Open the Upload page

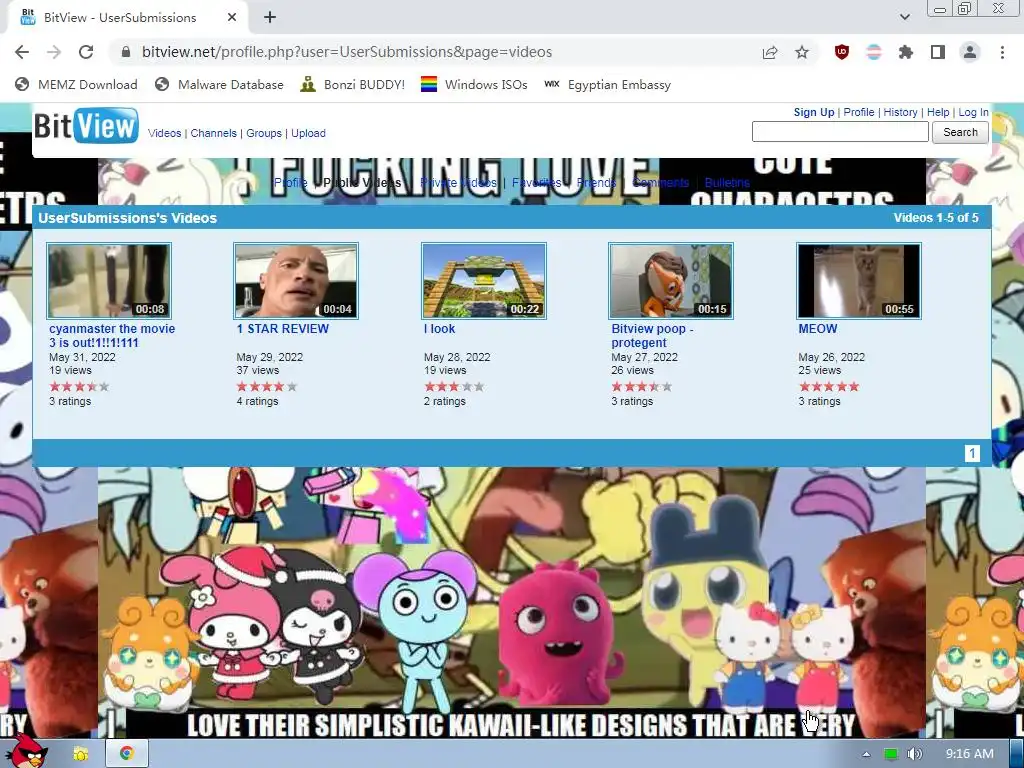pyautogui.click(x=308, y=133)
